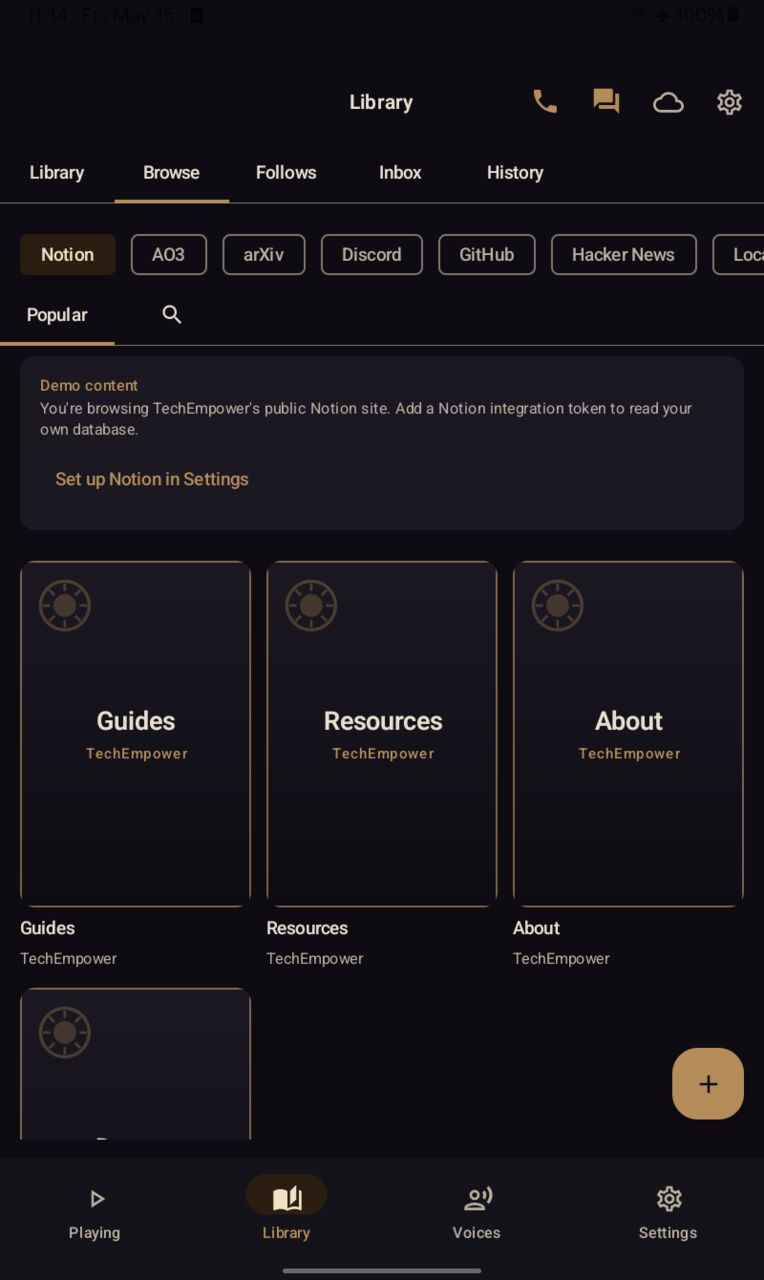The image size is (764, 1280).
Task: Choose the AO3 source chip
Action: (169, 255)
